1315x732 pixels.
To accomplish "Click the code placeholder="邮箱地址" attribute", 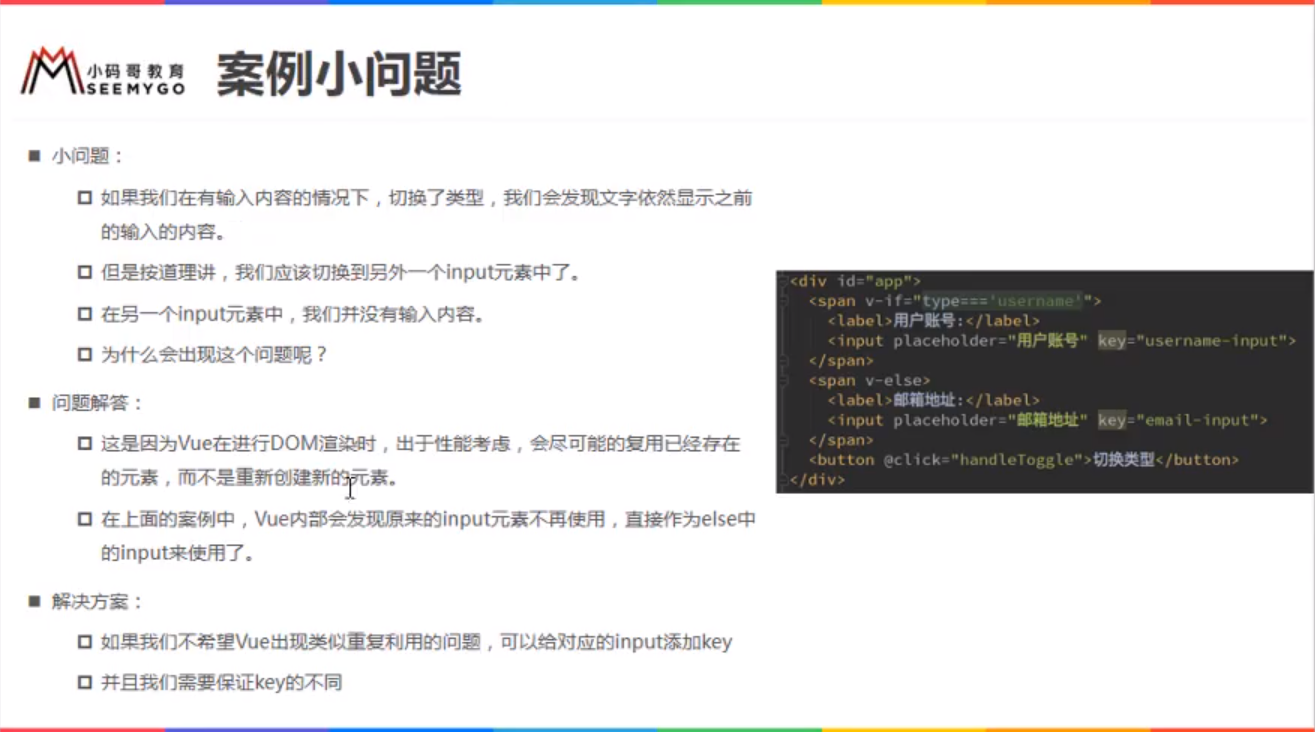I will point(989,420).
